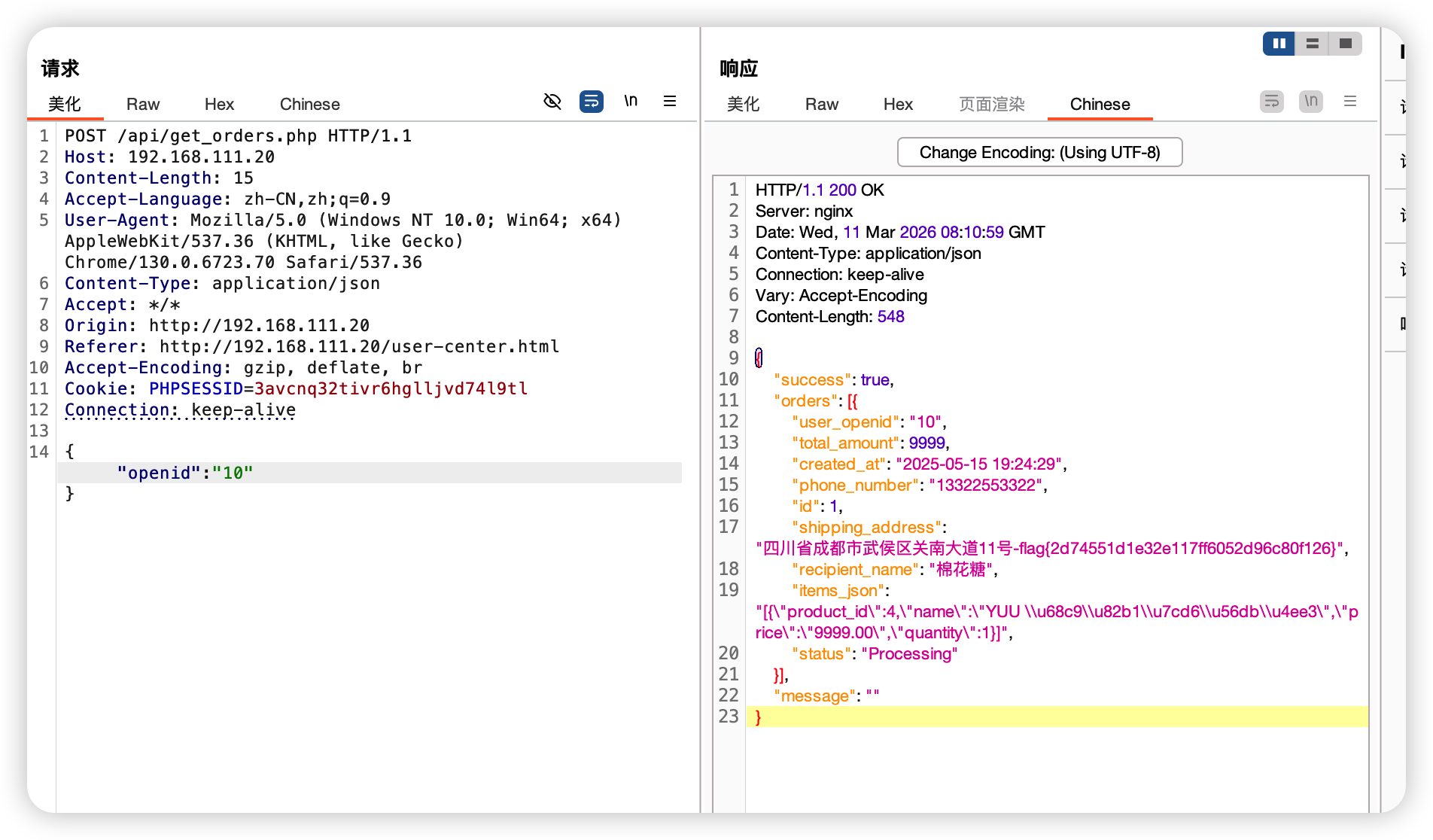Toggle word wrap icon in response panel
This screenshot has width=1433, height=840.
[x=1272, y=102]
